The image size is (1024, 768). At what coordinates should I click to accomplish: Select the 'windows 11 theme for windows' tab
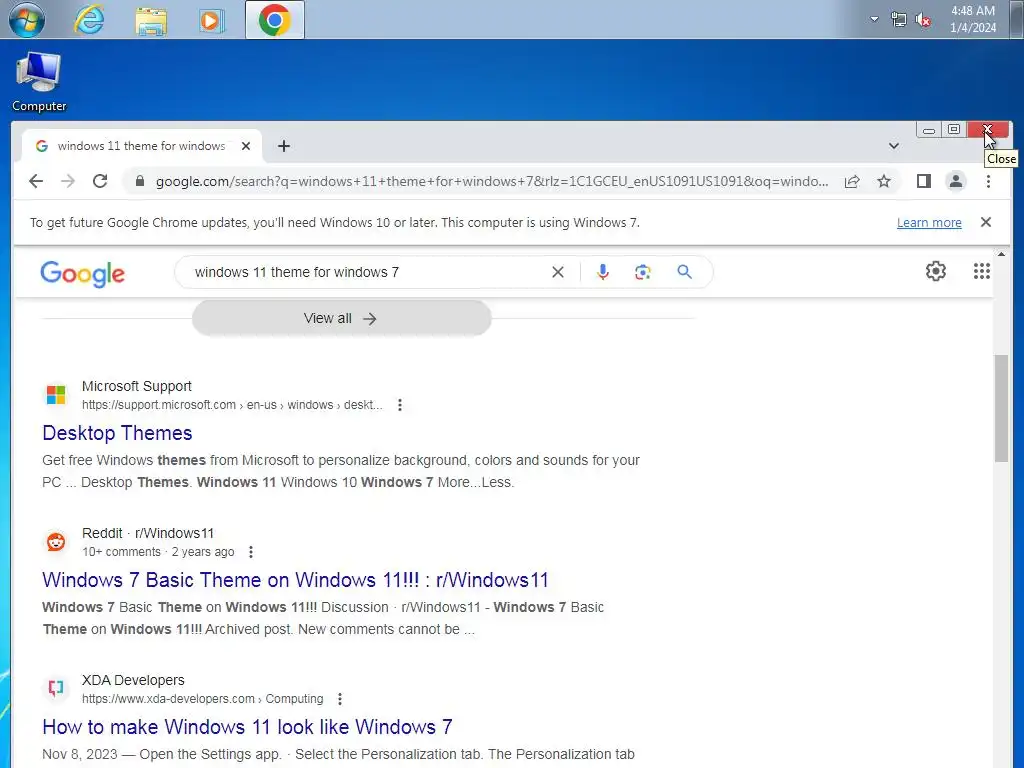[x=142, y=146]
